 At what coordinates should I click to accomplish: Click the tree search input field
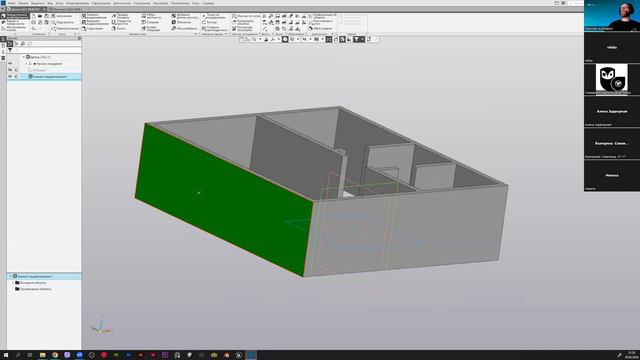tap(47, 50)
